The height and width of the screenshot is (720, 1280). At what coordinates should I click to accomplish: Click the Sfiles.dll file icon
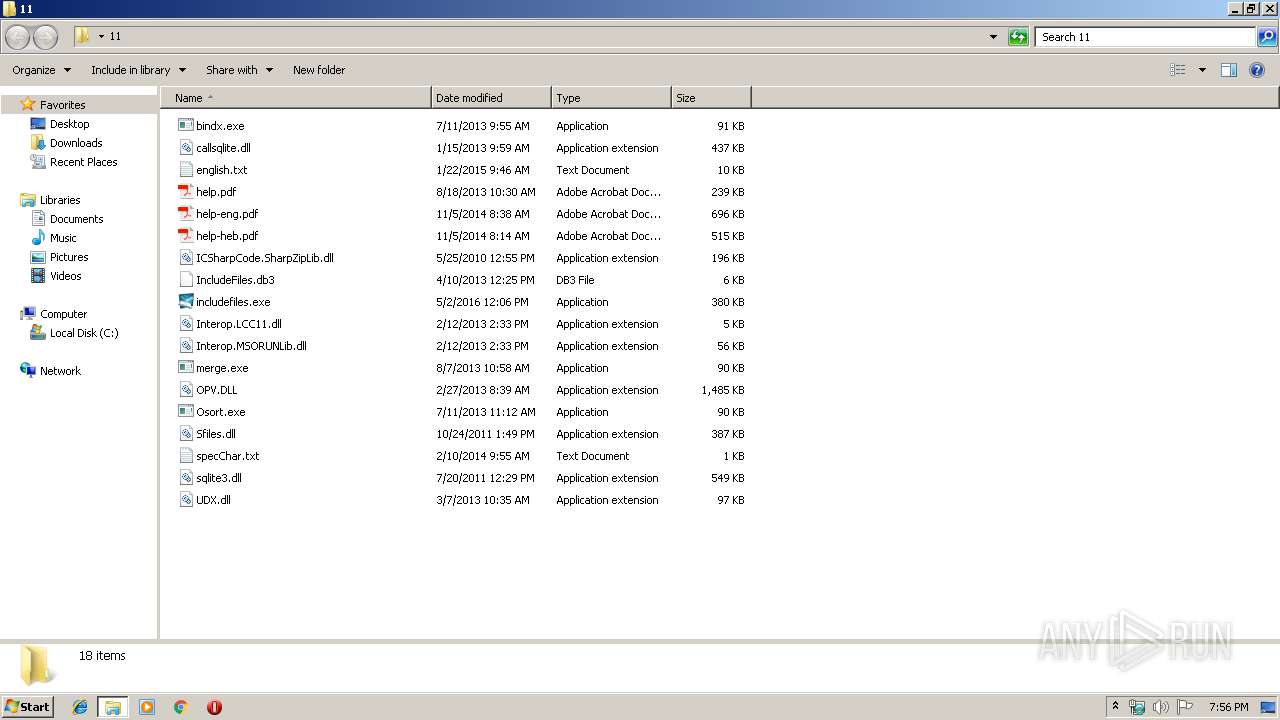tap(185, 434)
